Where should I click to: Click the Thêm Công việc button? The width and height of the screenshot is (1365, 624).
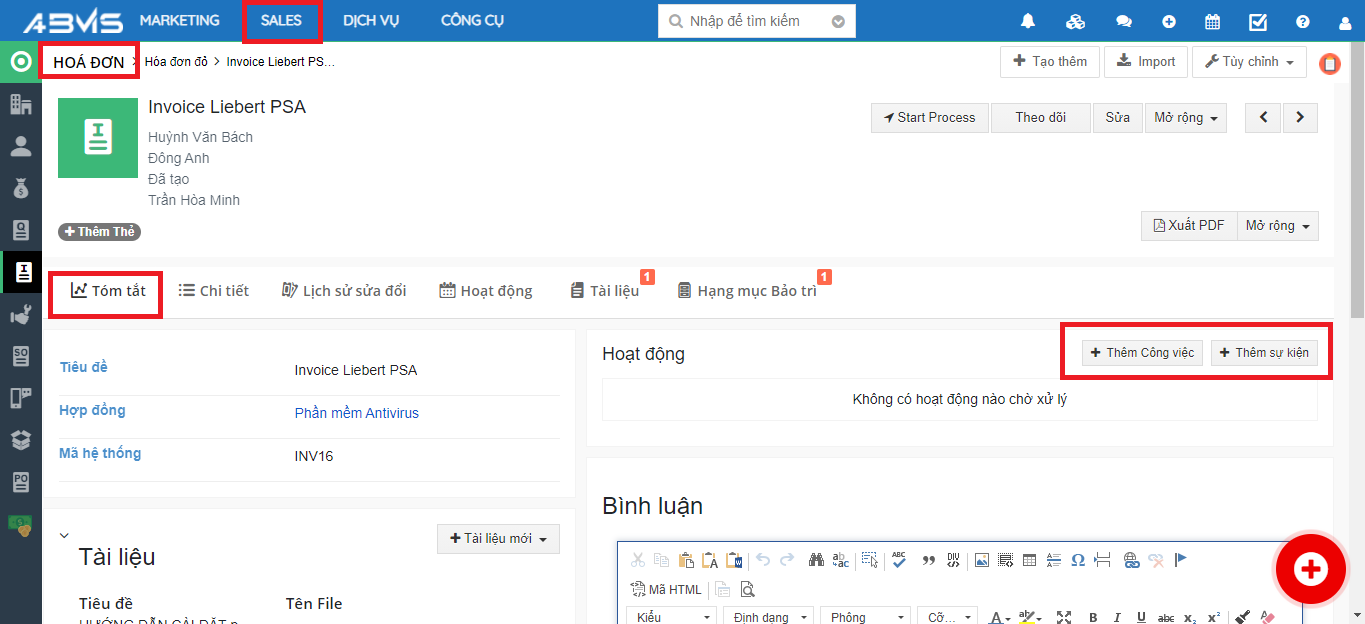click(1142, 353)
